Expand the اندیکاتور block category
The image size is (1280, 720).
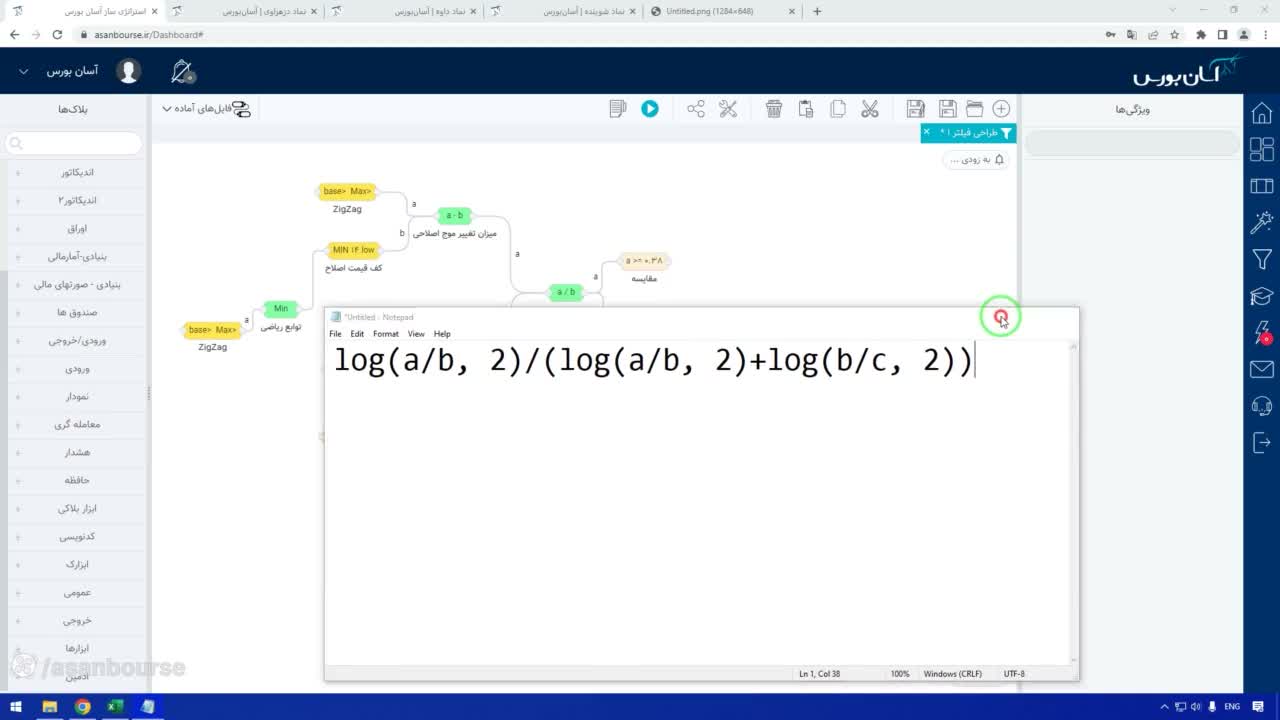click(75, 172)
